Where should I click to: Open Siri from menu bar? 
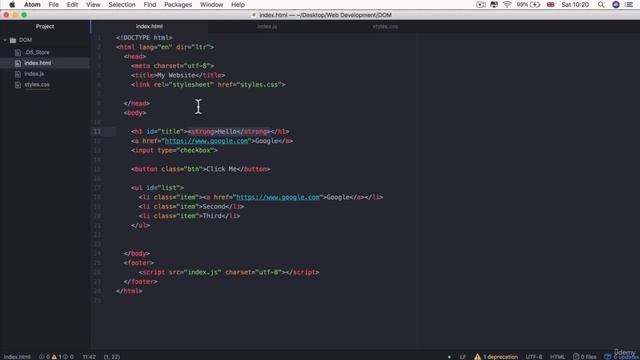(616, 5)
